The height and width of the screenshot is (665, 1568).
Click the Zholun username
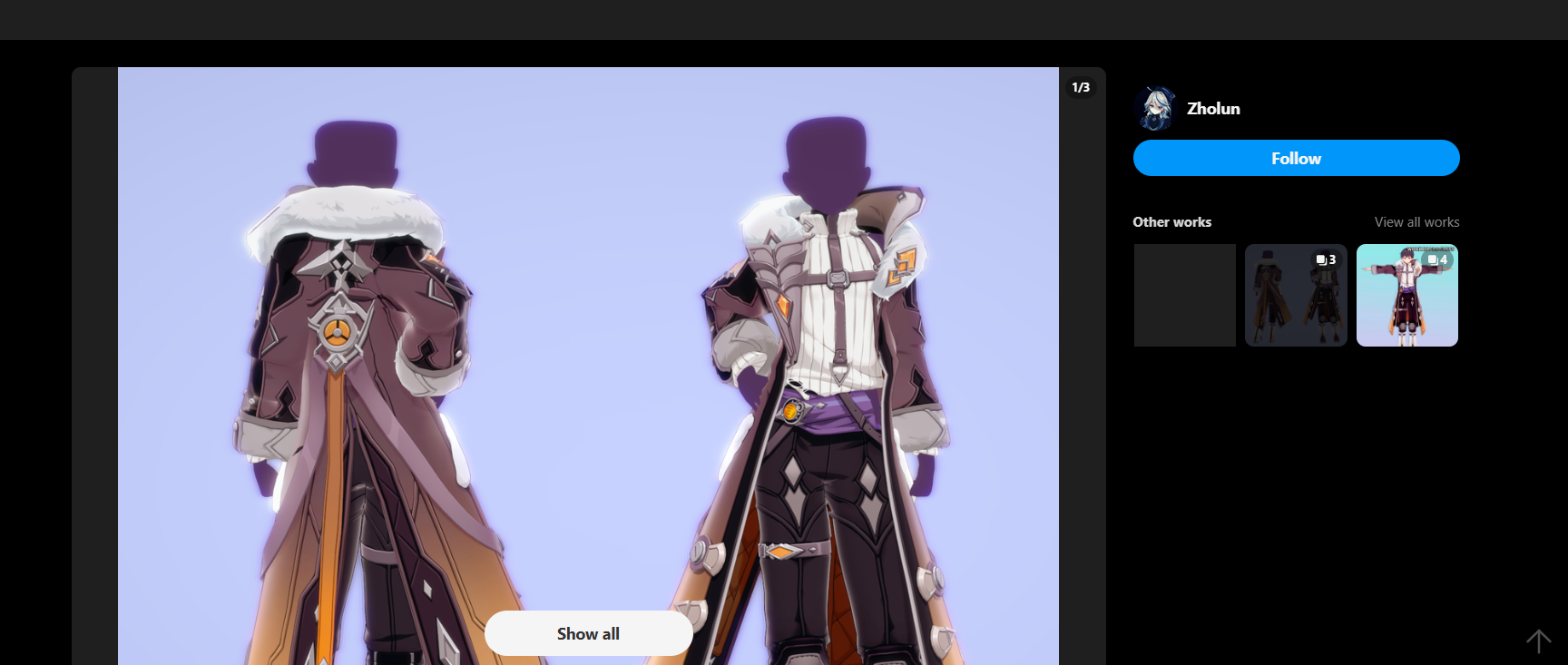[1213, 109]
